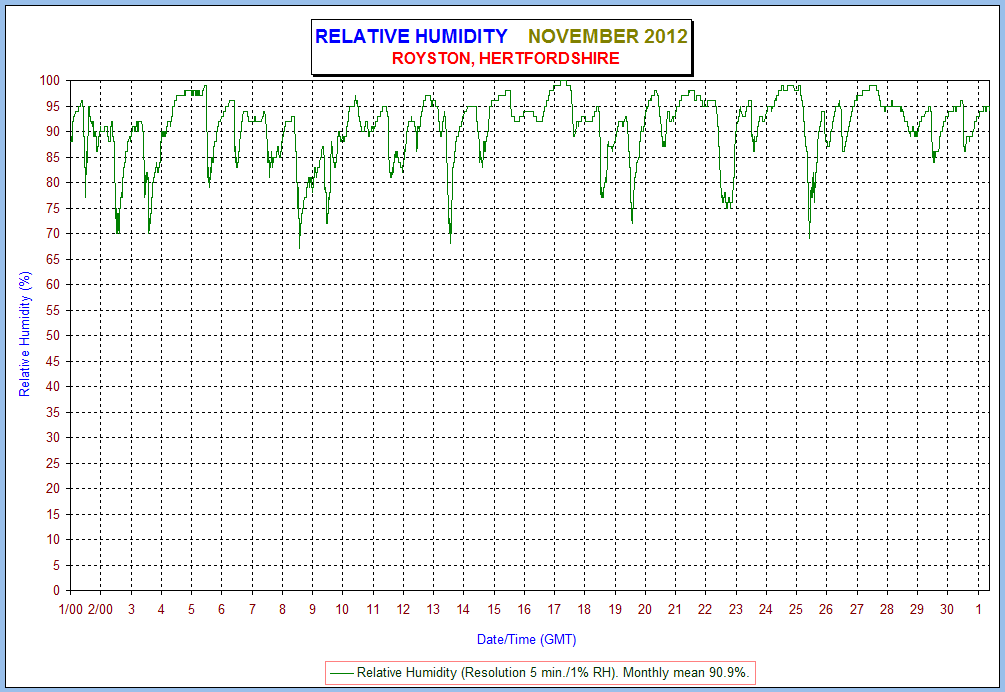The image size is (1005, 692).
Task: Click the y-axis value 35
Action: pos(53,412)
